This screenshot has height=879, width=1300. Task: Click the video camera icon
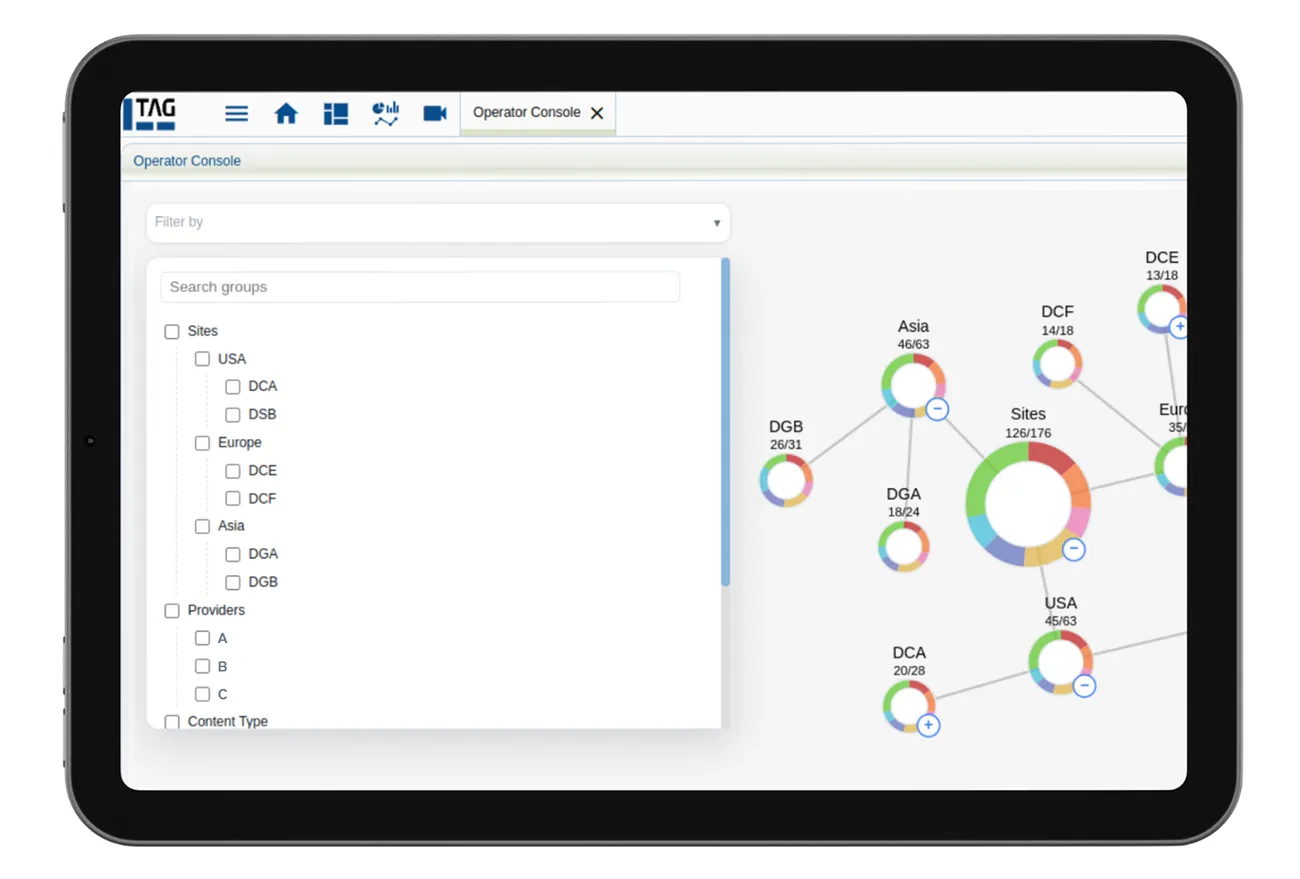pyautogui.click(x=435, y=114)
